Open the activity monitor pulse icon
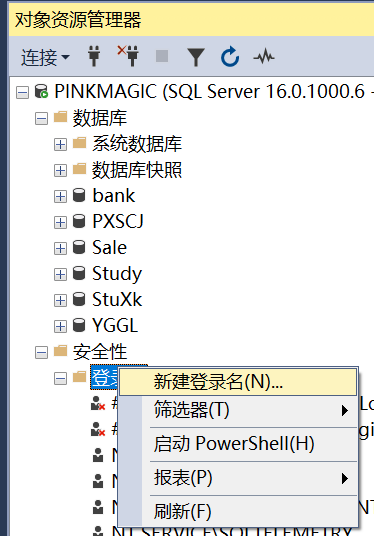Image resolution: width=374 pixels, height=536 pixels. click(x=264, y=56)
